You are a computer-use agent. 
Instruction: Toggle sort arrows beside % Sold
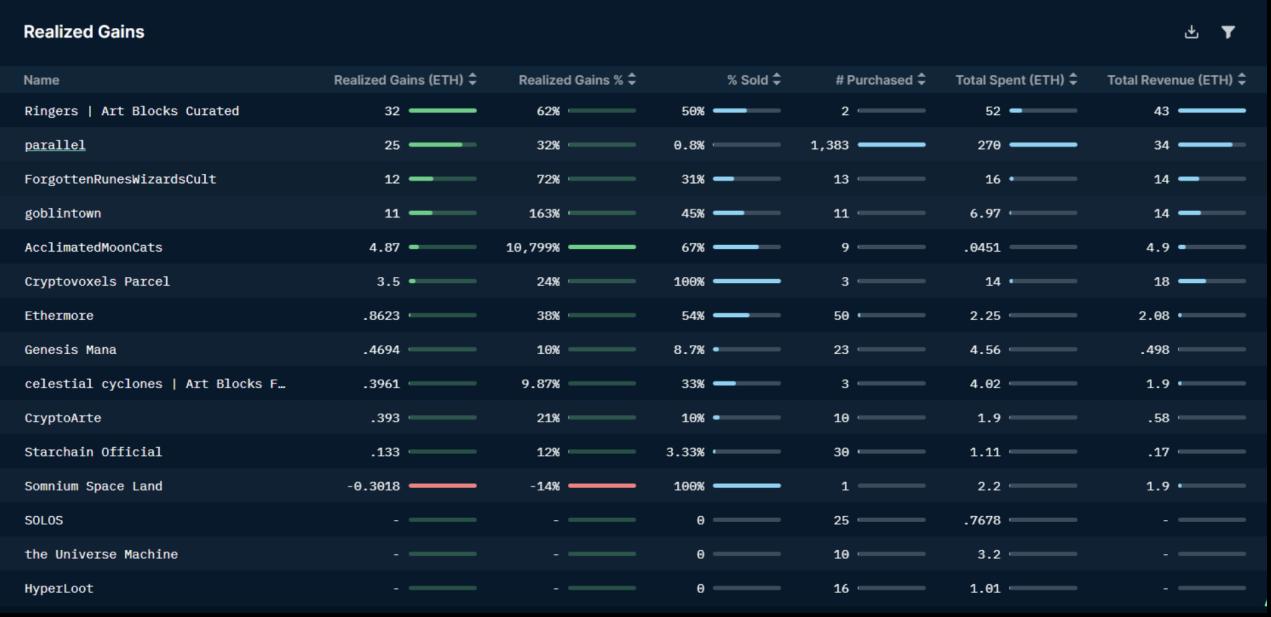(x=776, y=80)
